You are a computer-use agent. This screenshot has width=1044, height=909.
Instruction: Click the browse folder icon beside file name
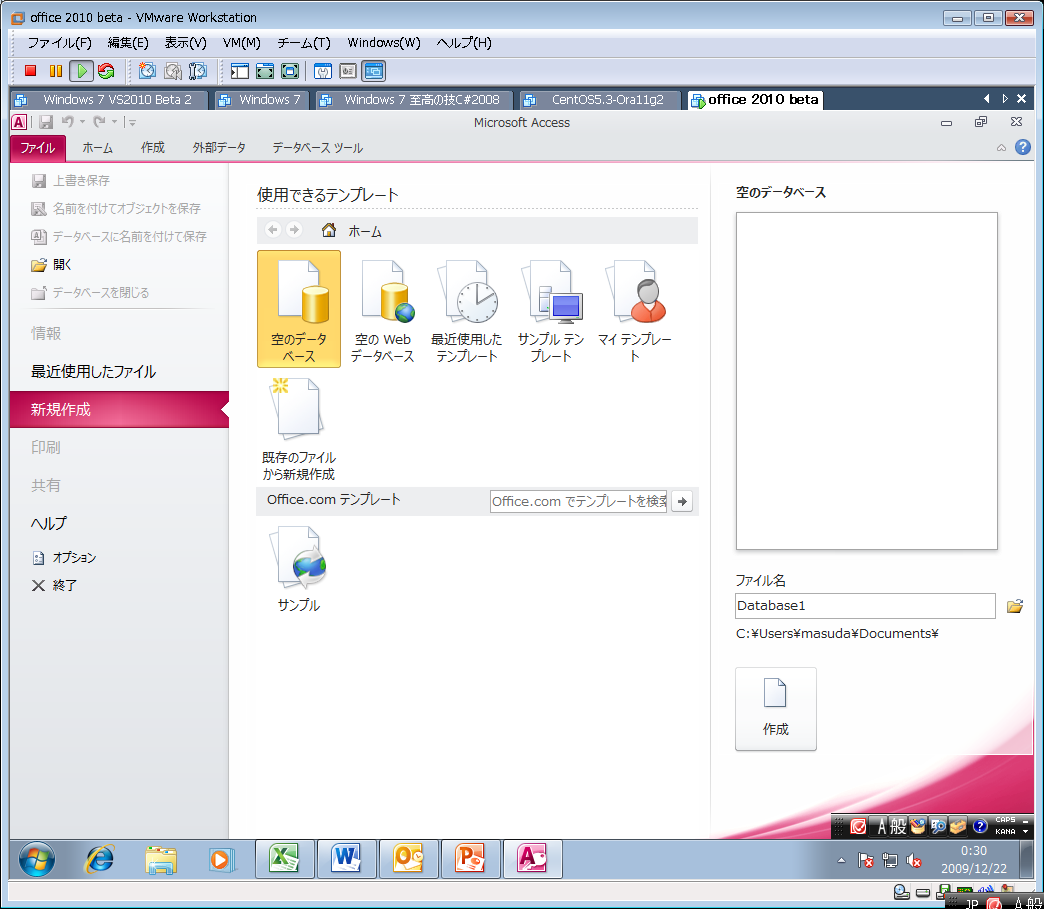coord(1015,606)
